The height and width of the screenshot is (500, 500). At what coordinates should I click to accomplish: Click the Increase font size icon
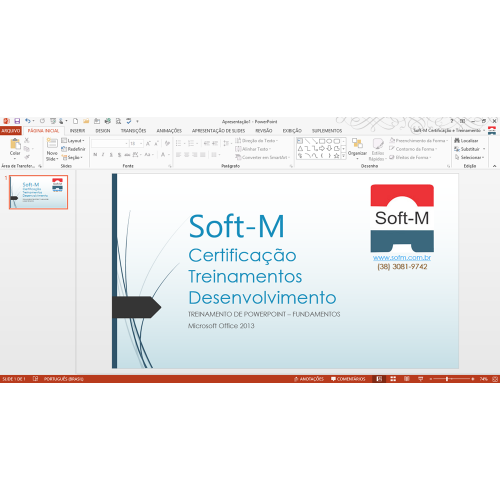pyautogui.click(x=148, y=144)
